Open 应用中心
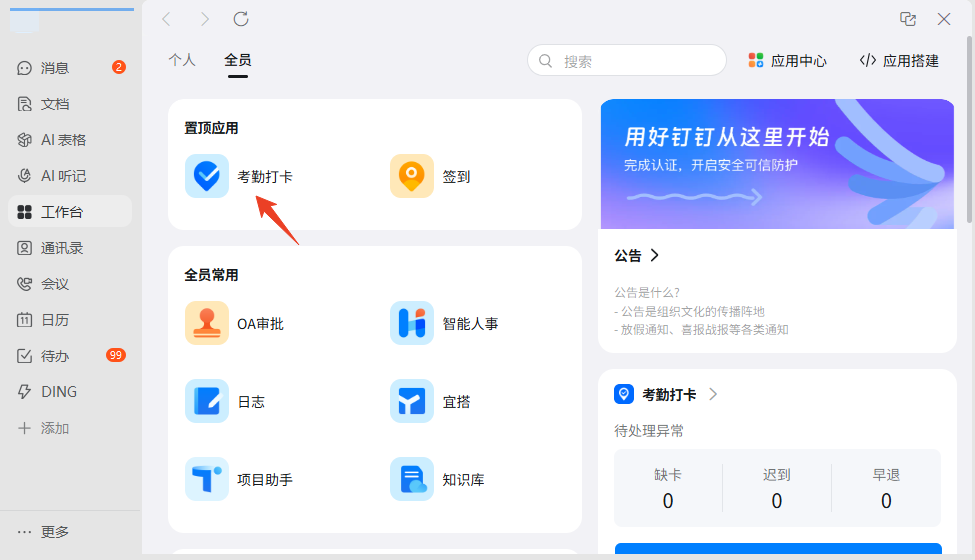Image resolution: width=975 pixels, height=560 pixels. click(787, 60)
